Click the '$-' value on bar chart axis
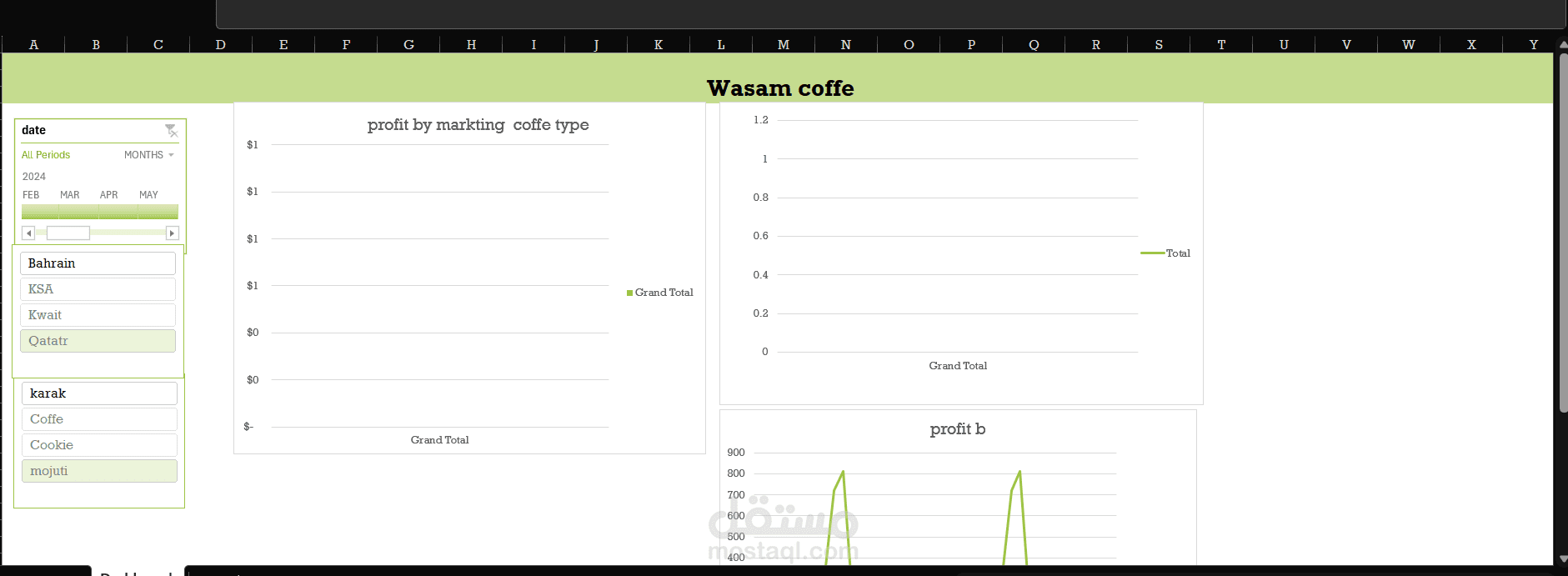Screen dimensions: 1568x576 click(x=248, y=427)
